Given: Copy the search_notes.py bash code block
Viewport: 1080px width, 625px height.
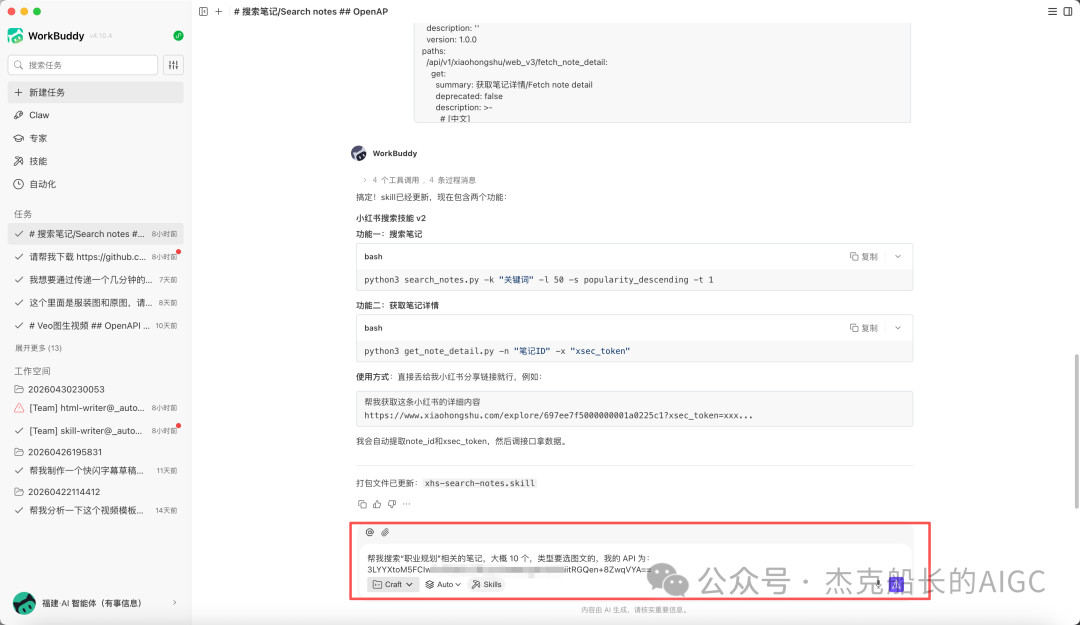Looking at the screenshot, I should coord(864,256).
